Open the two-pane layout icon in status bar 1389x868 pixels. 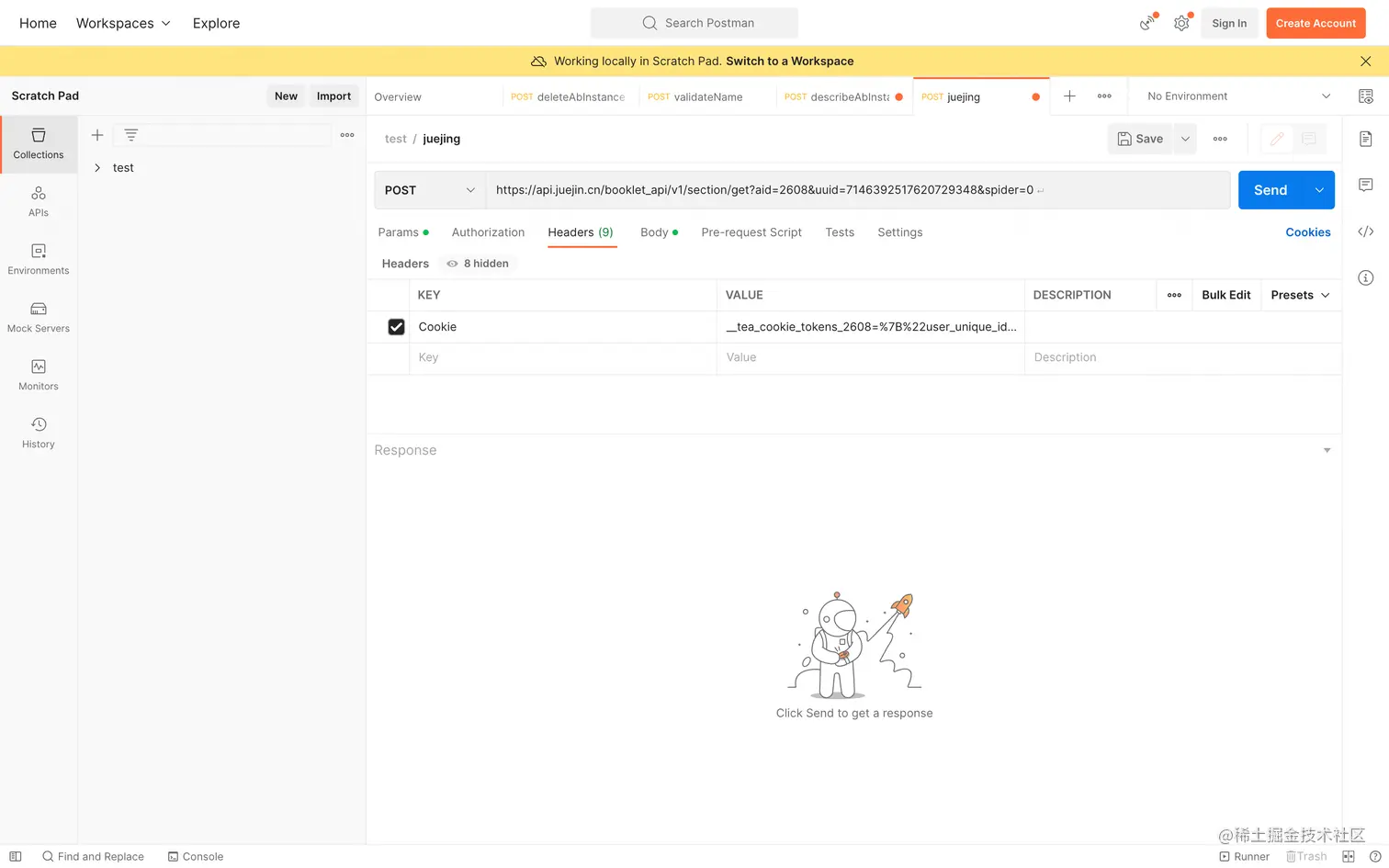click(1349, 856)
